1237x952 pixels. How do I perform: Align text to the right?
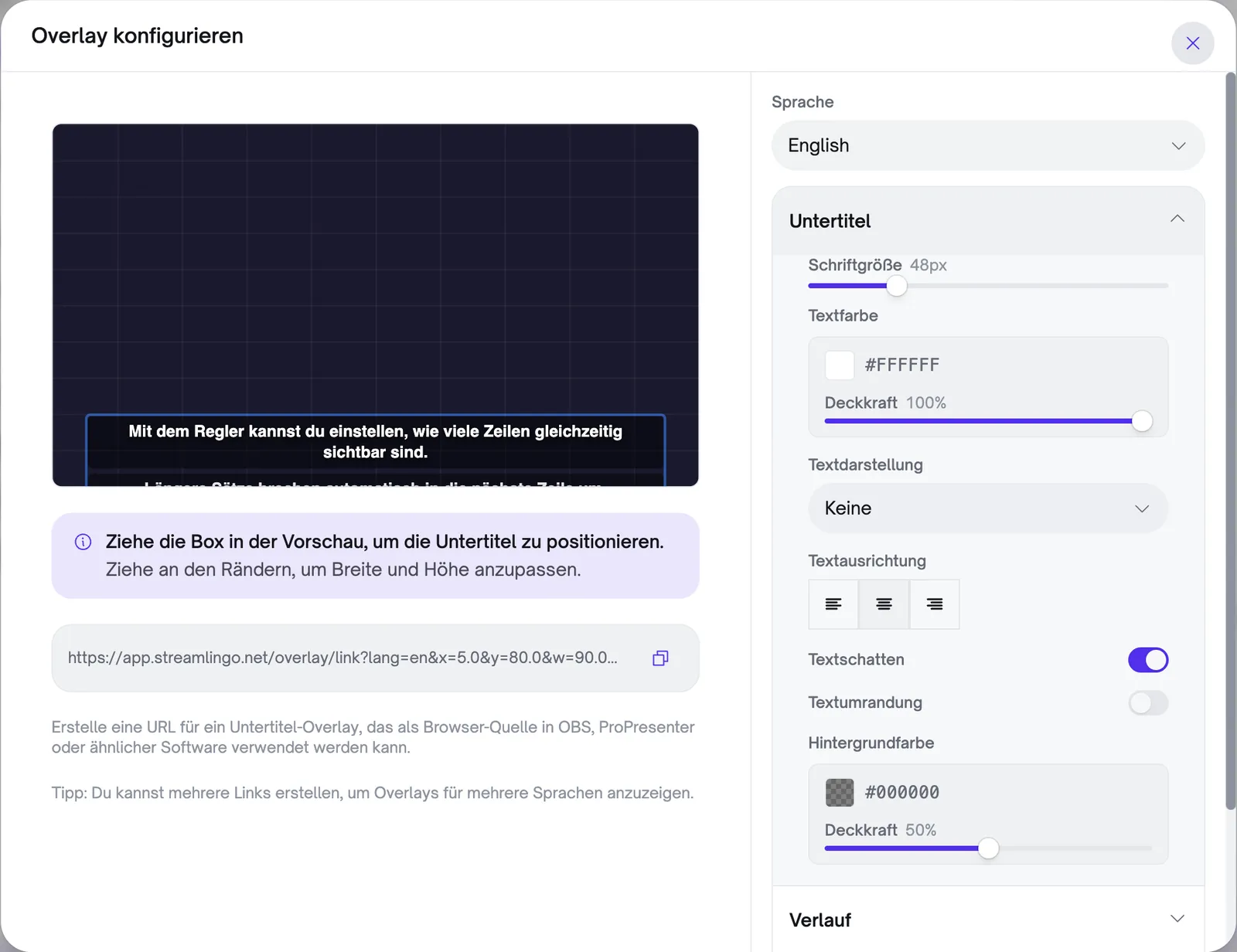[935, 604]
